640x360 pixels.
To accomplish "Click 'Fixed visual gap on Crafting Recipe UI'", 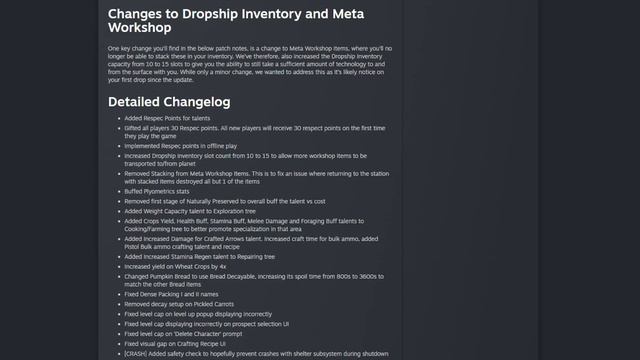I will point(175,344).
